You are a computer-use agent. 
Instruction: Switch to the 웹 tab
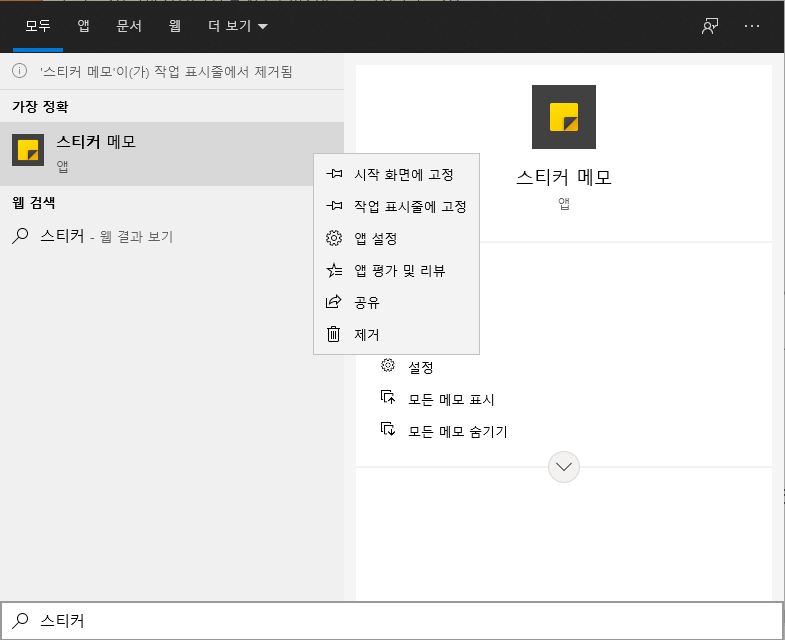(x=174, y=26)
